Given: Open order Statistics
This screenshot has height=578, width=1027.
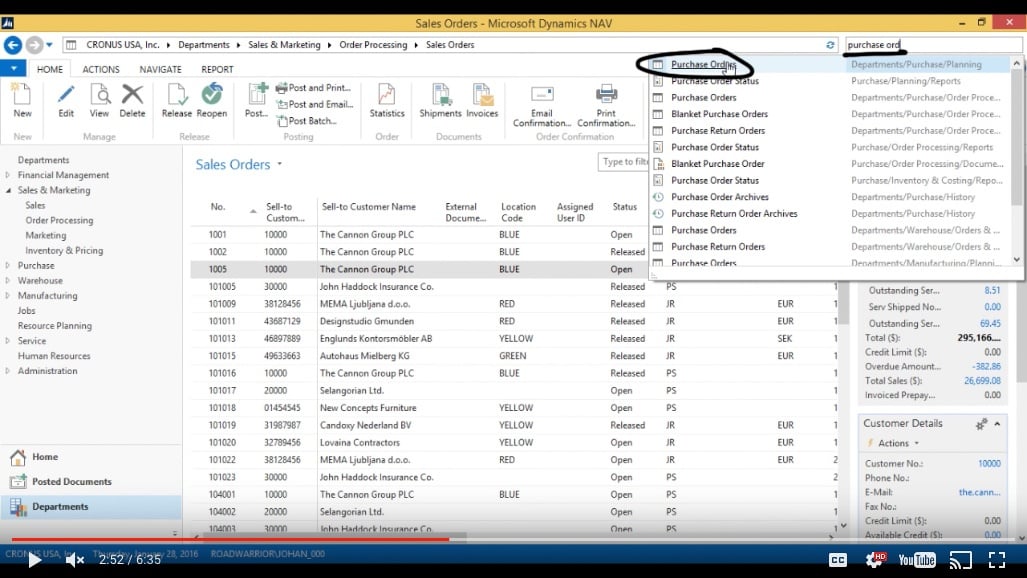Looking at the screenshot, I should 386,100.
